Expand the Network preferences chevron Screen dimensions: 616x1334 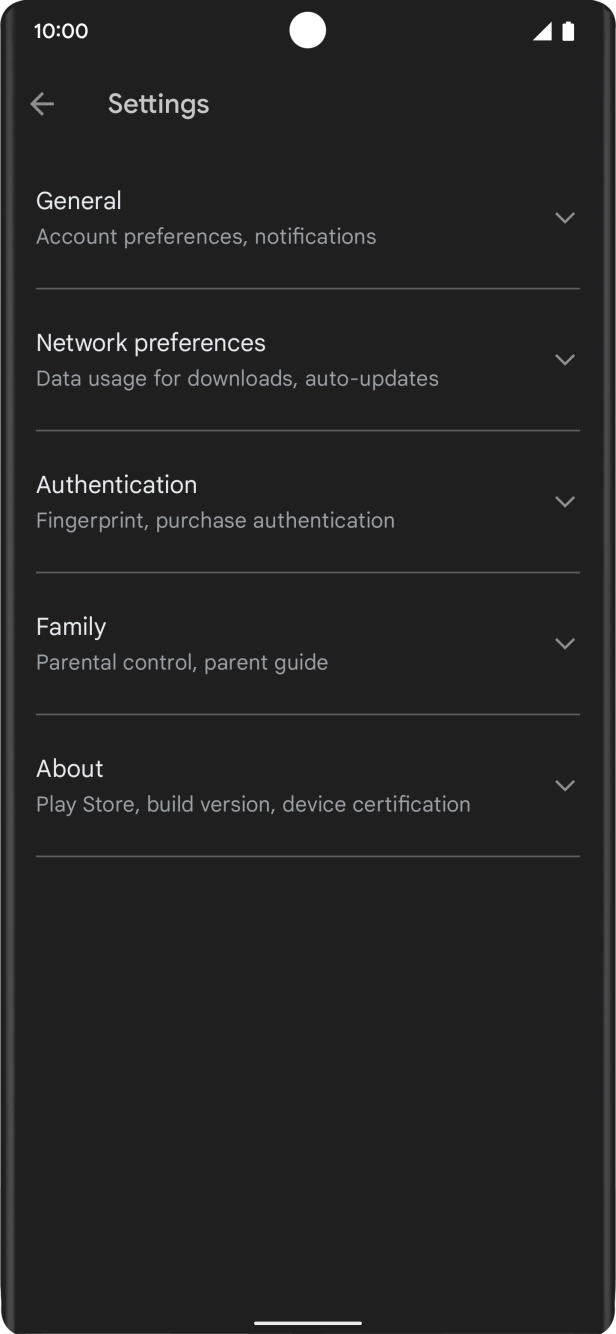[x=565, y=360]
